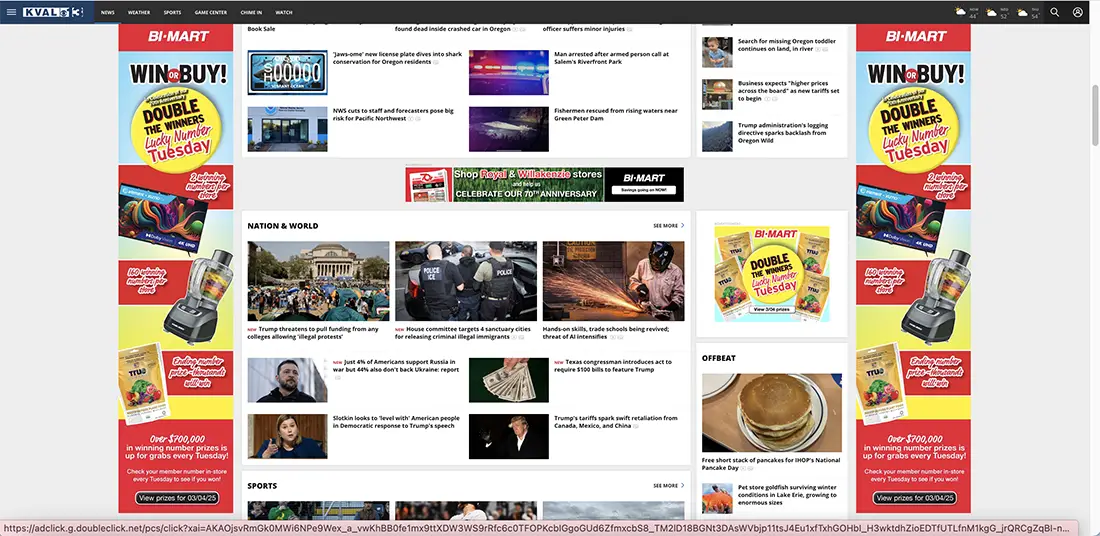The image size is (1100, 536).
Task: Open the SPORTS section heading
Action: (x=262, y=485)
